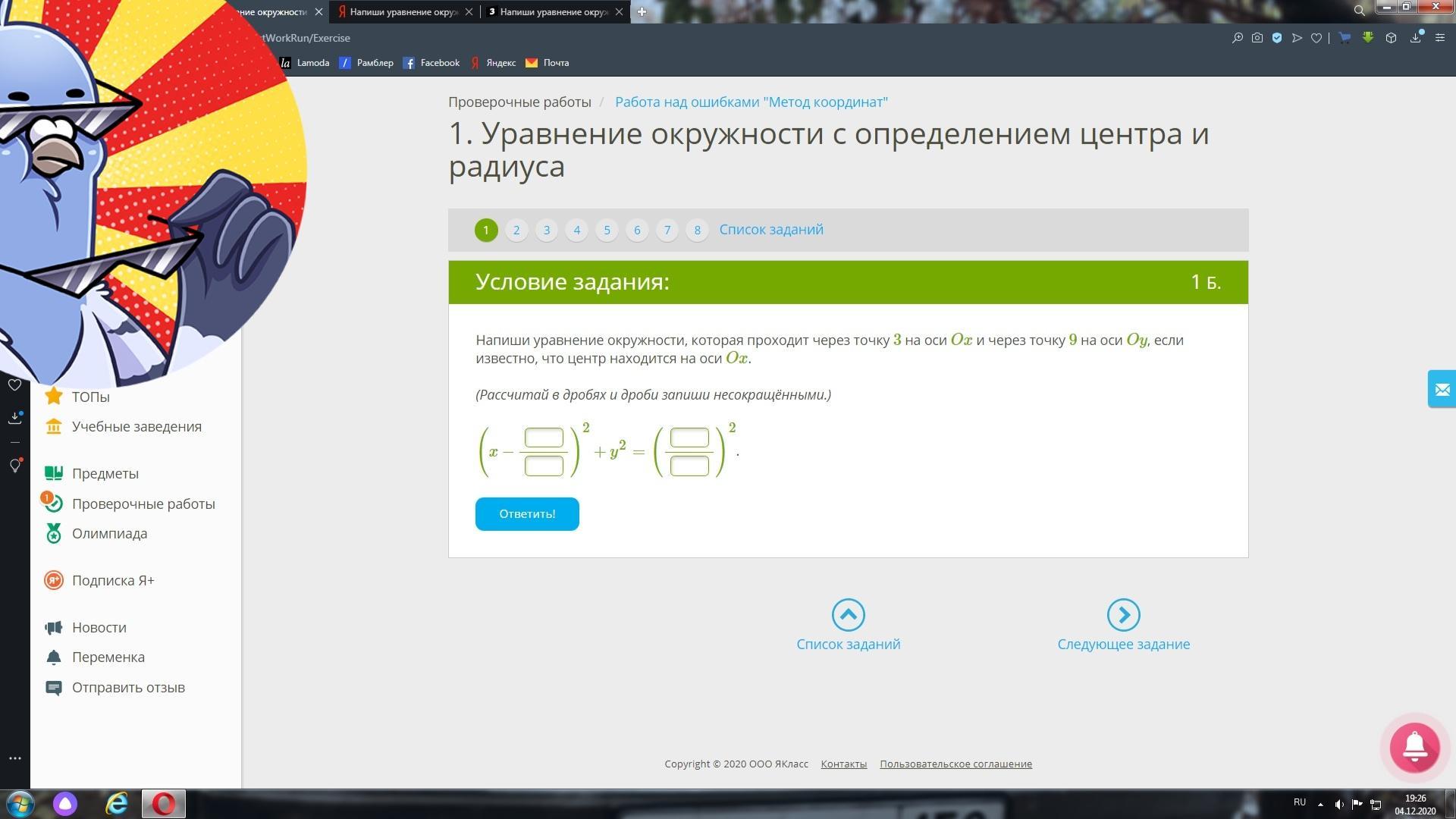This screenshot has width=1456, height=819.
Task: Click the denominator field of x-offset fraction
Action: click(544, 466)
